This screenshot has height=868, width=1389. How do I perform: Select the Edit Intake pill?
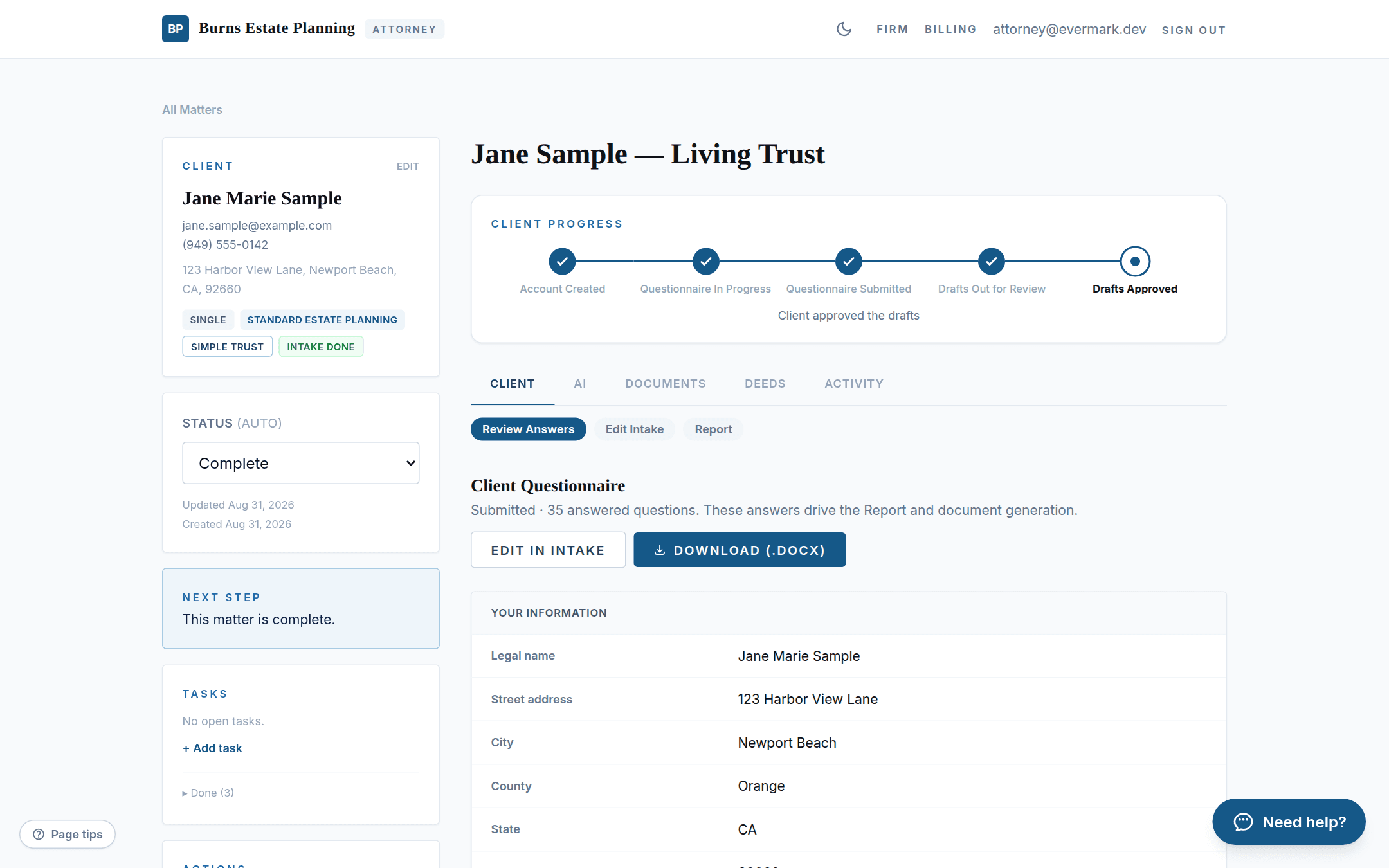(635, 429)
